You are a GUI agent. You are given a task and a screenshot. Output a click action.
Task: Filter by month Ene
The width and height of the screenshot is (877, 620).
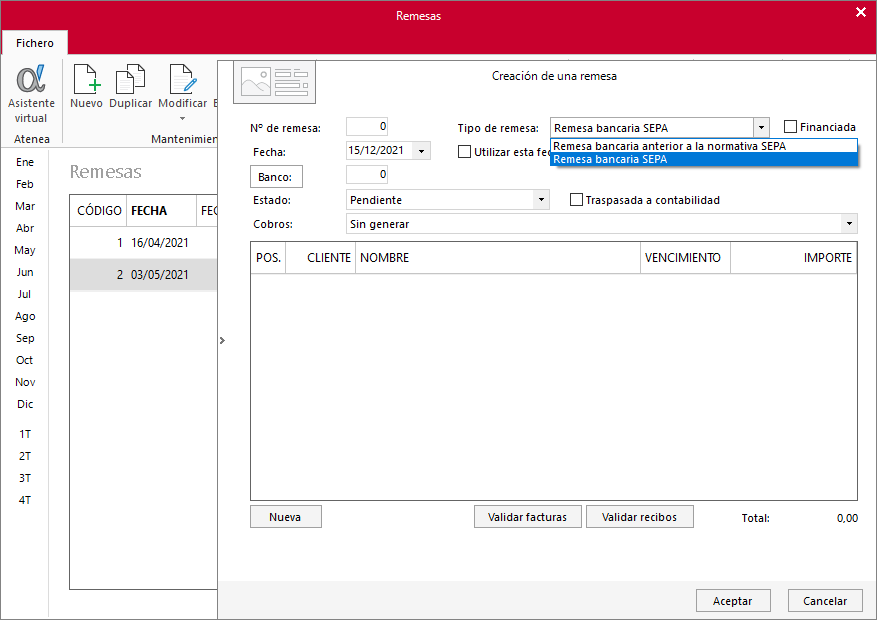click(25, 162)
